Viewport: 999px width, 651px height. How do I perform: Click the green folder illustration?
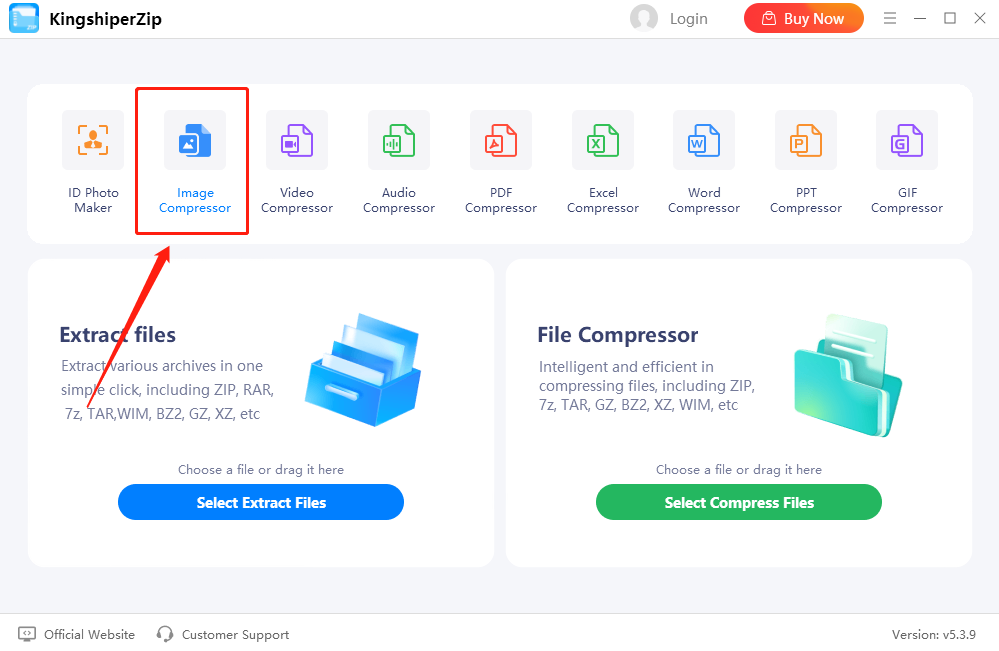(848, 375)
